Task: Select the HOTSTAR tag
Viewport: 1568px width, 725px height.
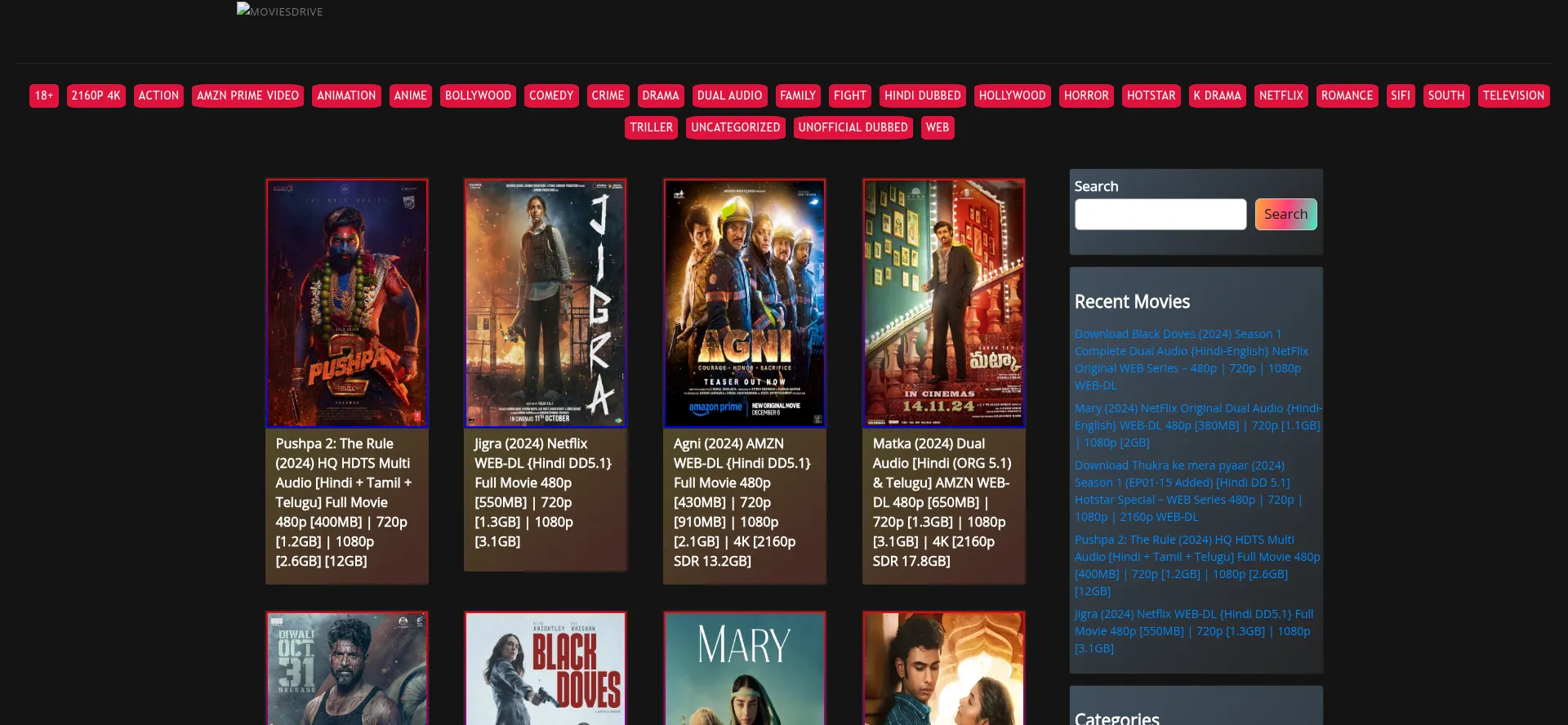Action: coord(1151,96)
